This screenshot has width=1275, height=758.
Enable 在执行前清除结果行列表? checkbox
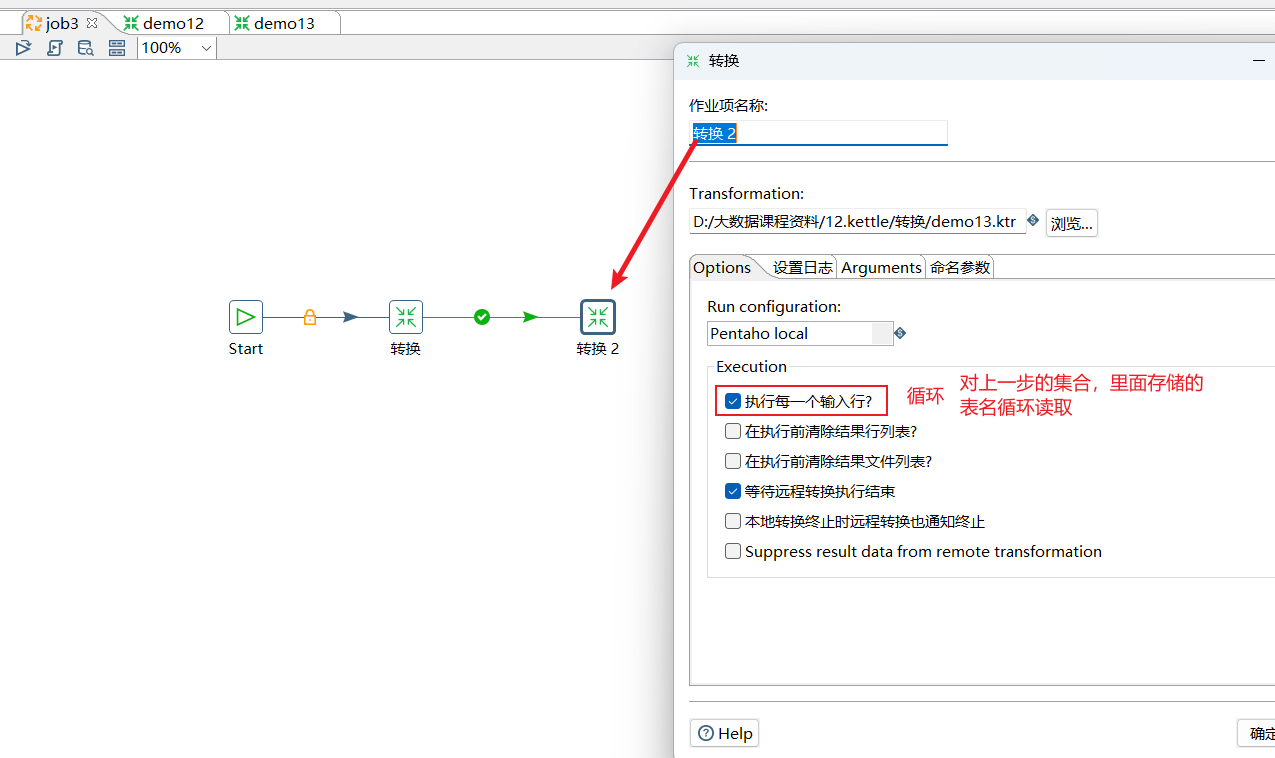(x=733, y=431)
